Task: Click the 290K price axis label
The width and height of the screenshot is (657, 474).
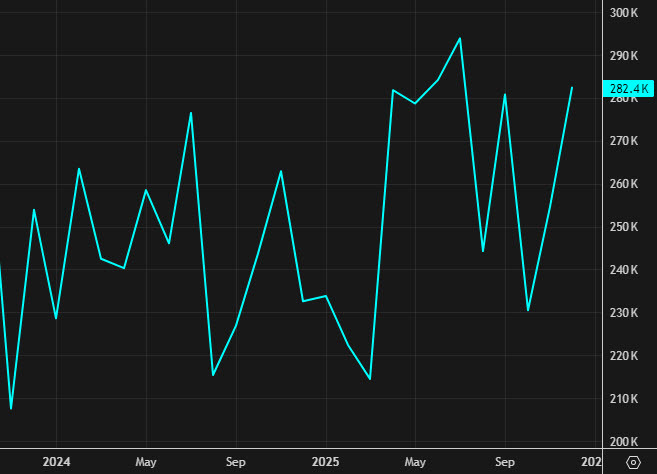Action: point(625,55)
